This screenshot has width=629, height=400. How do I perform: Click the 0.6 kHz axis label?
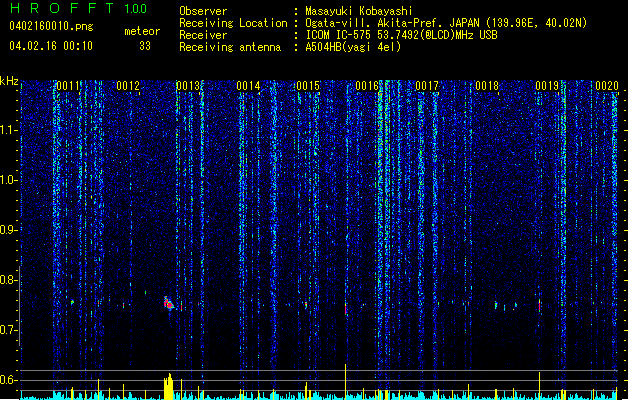pyautogui.click(x=9, y=380)
